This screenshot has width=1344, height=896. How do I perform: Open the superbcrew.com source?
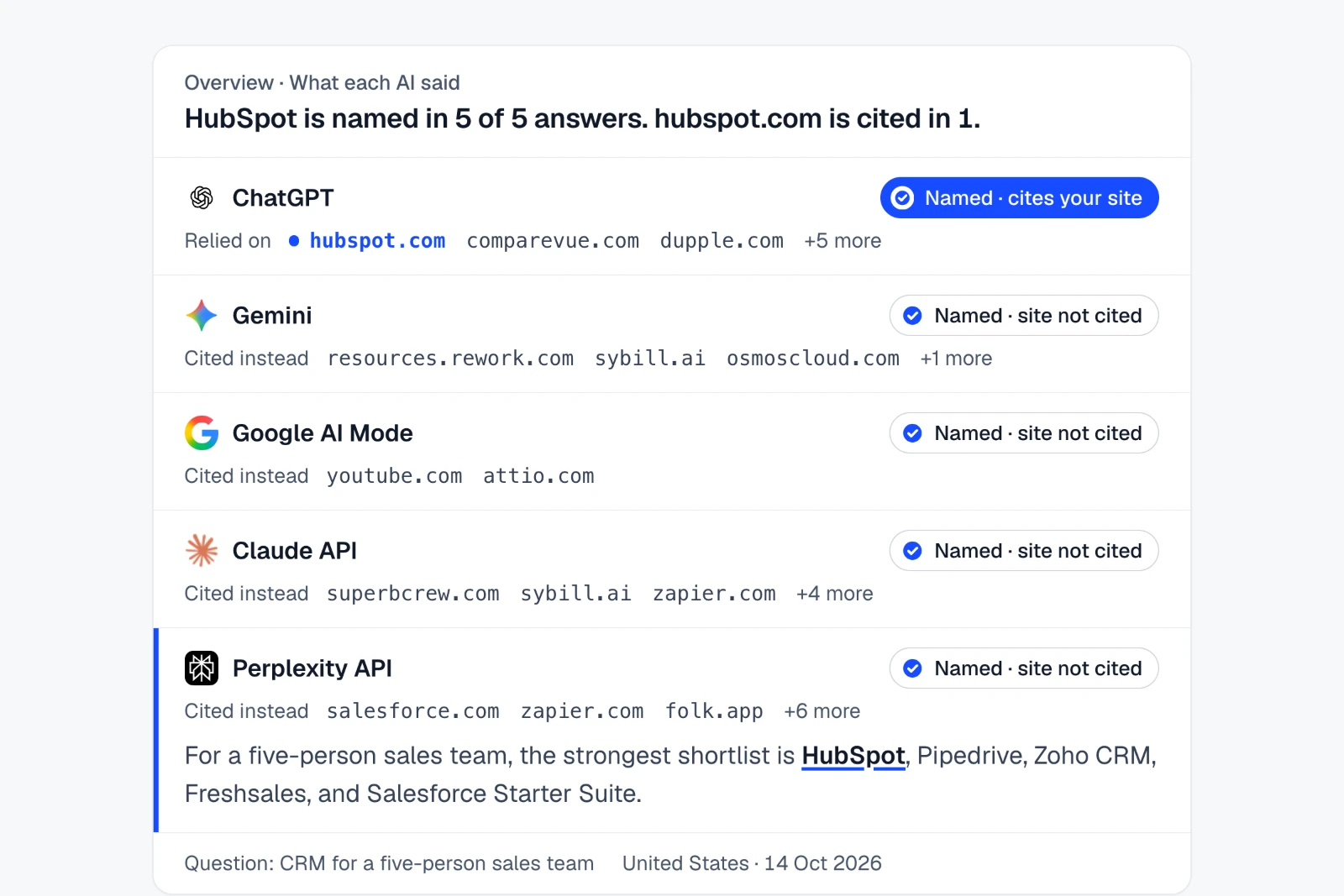(x=413, y=594)
